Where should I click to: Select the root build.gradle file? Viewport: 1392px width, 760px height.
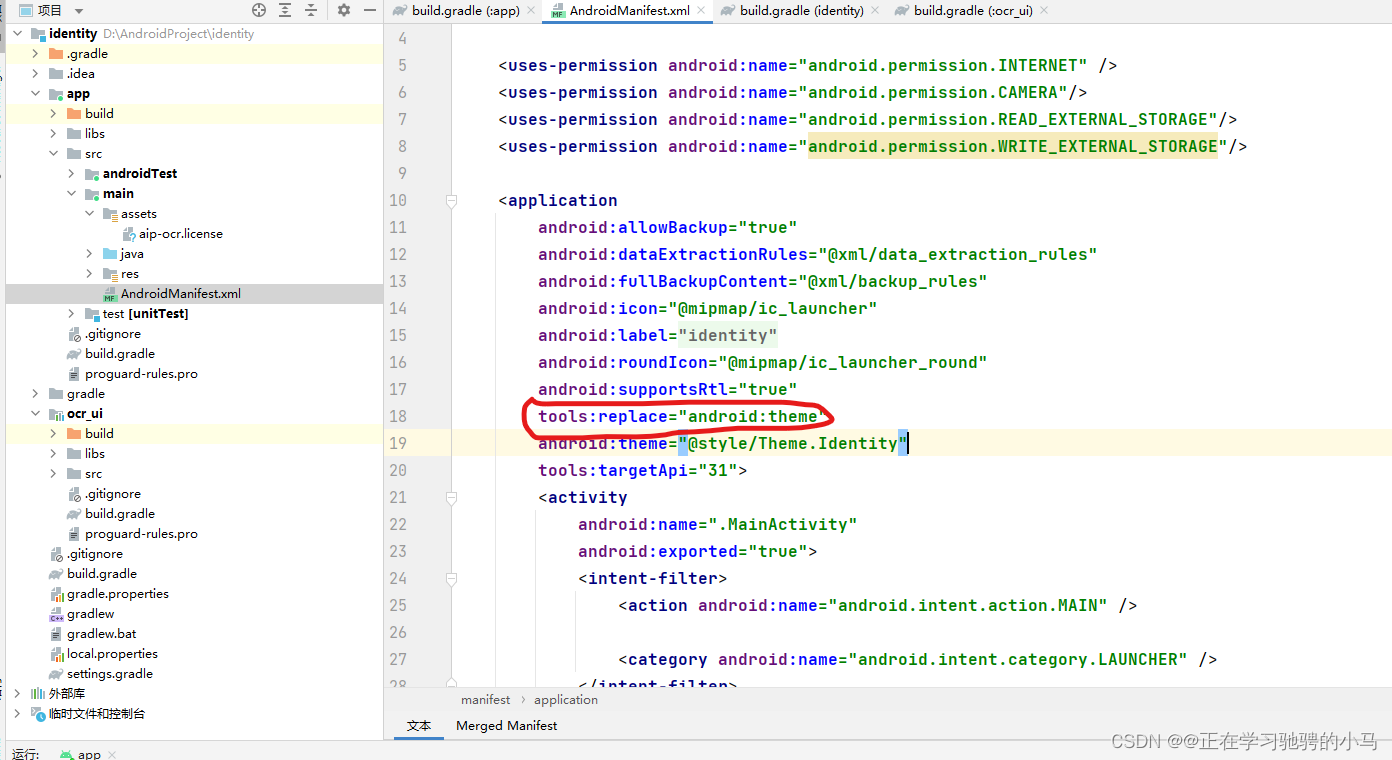point(102,574)
